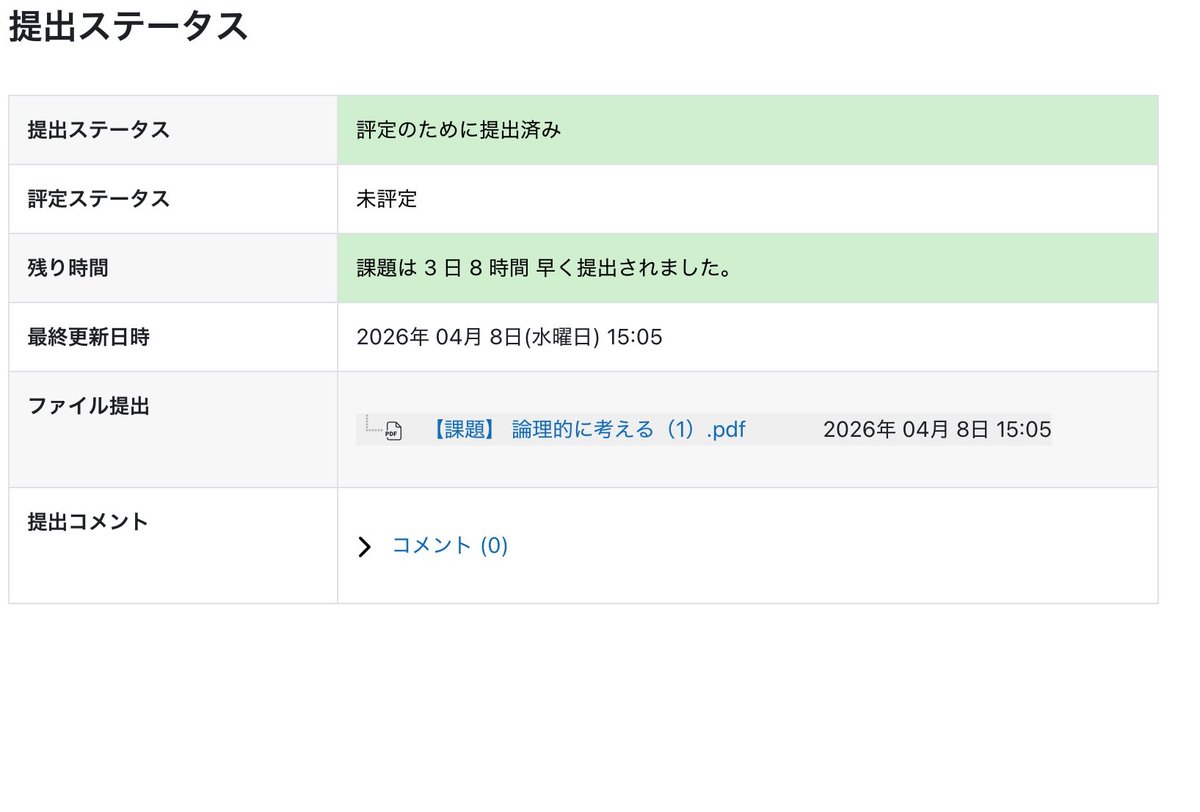
Task: Click the 提出ステータス page heading
Action: pyautogui.click(x=128, y=27)
